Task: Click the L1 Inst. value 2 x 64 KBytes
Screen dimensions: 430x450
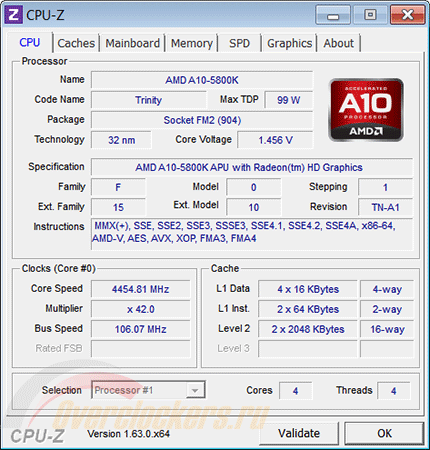Action: point(308,309)
